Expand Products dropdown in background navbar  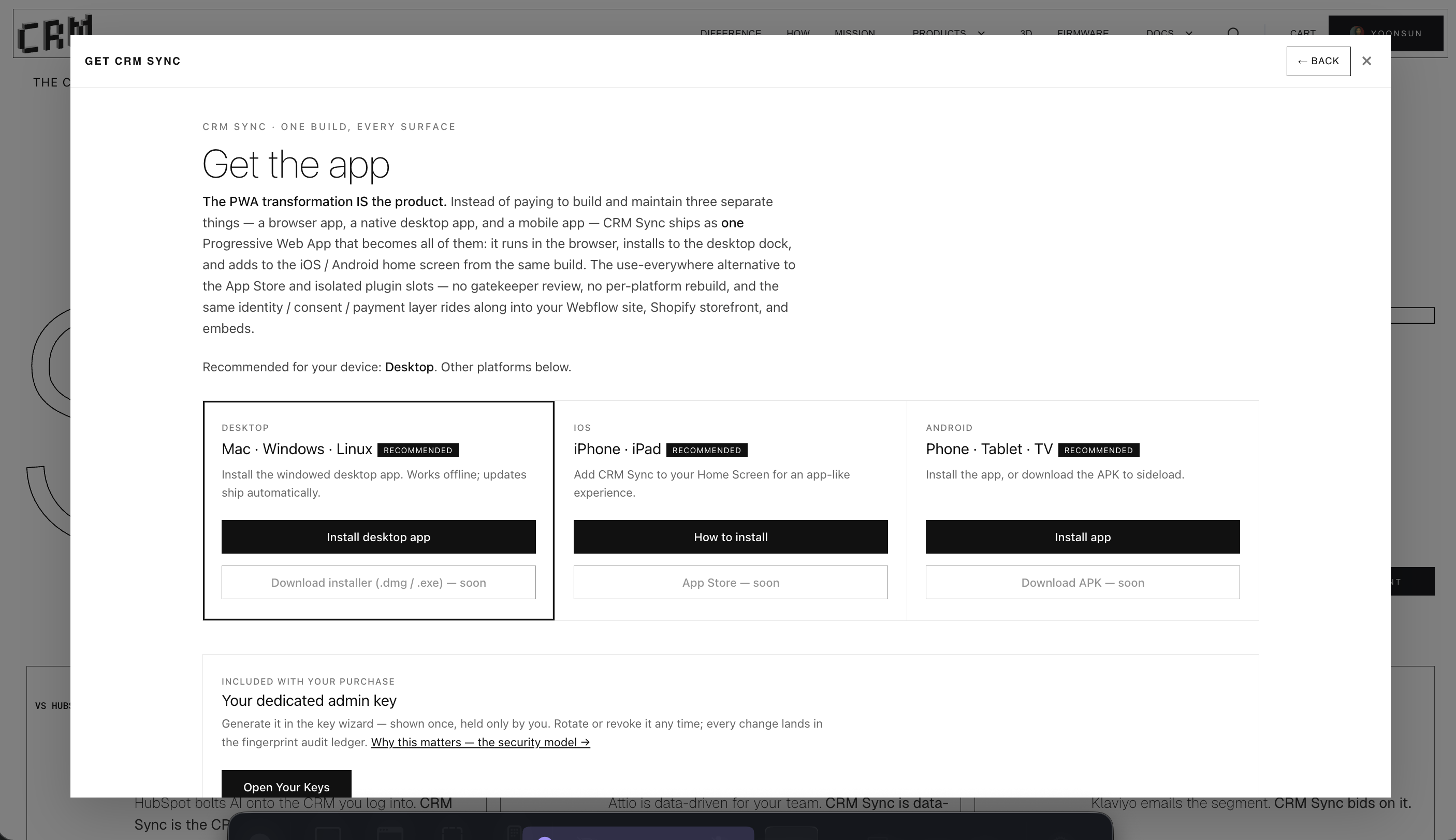coord(949,32)
